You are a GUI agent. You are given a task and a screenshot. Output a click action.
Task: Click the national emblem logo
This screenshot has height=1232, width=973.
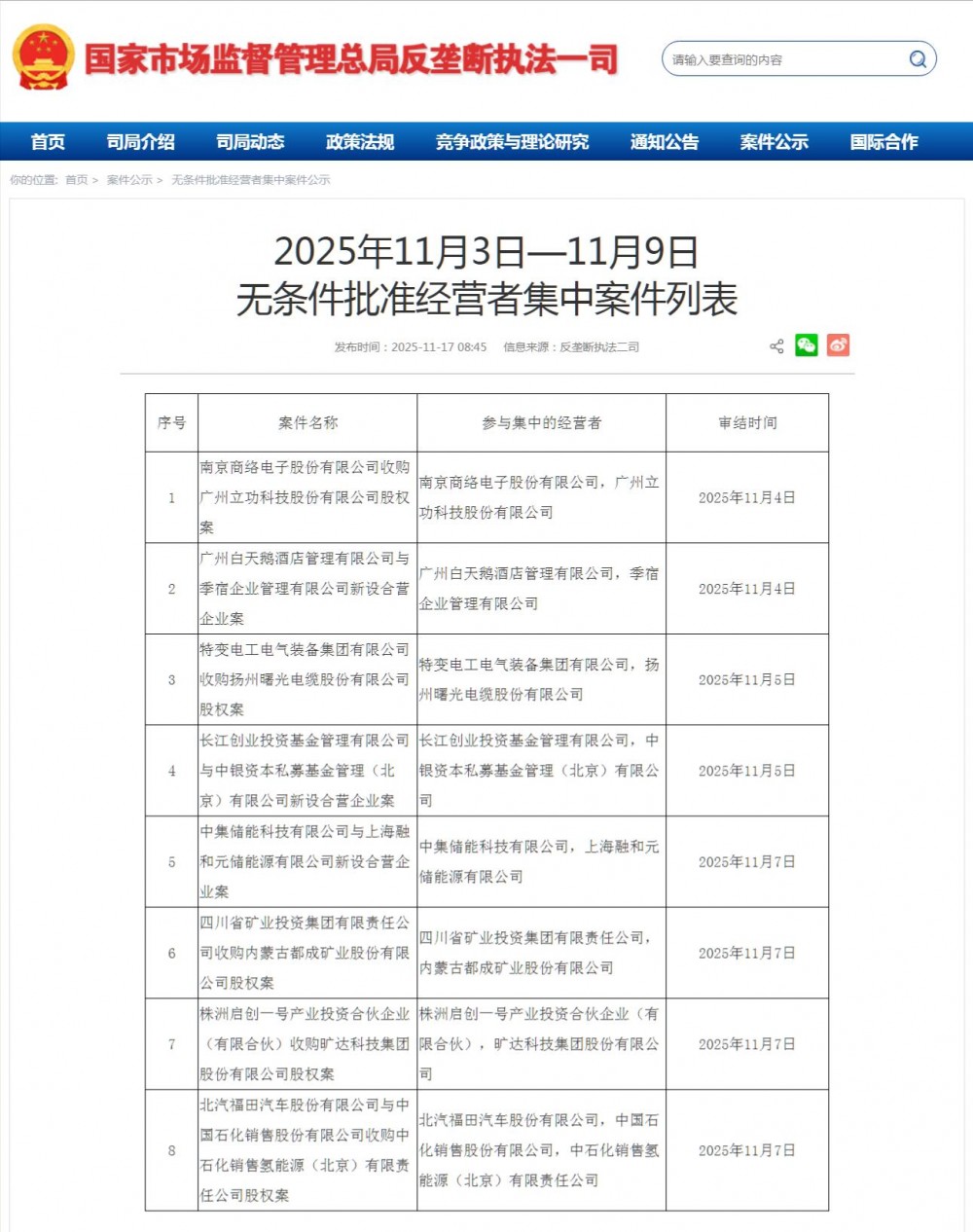click(43, 58)
